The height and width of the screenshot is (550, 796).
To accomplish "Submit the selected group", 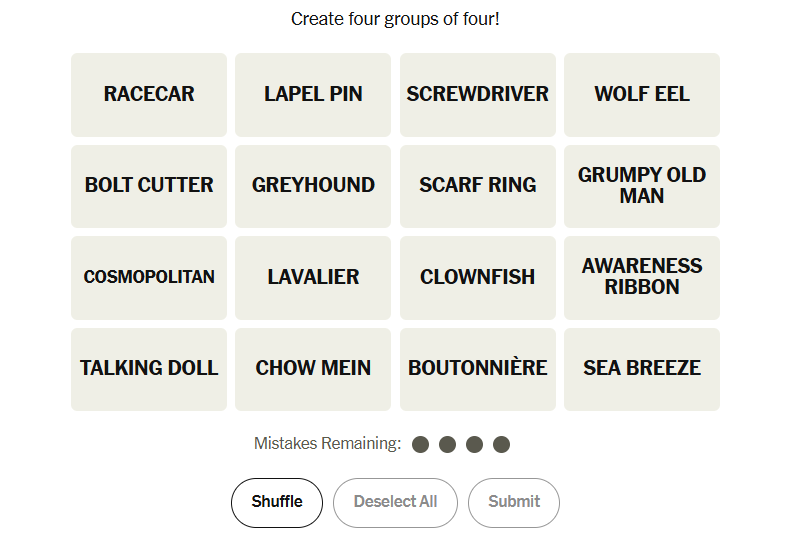I will [514, 502].
